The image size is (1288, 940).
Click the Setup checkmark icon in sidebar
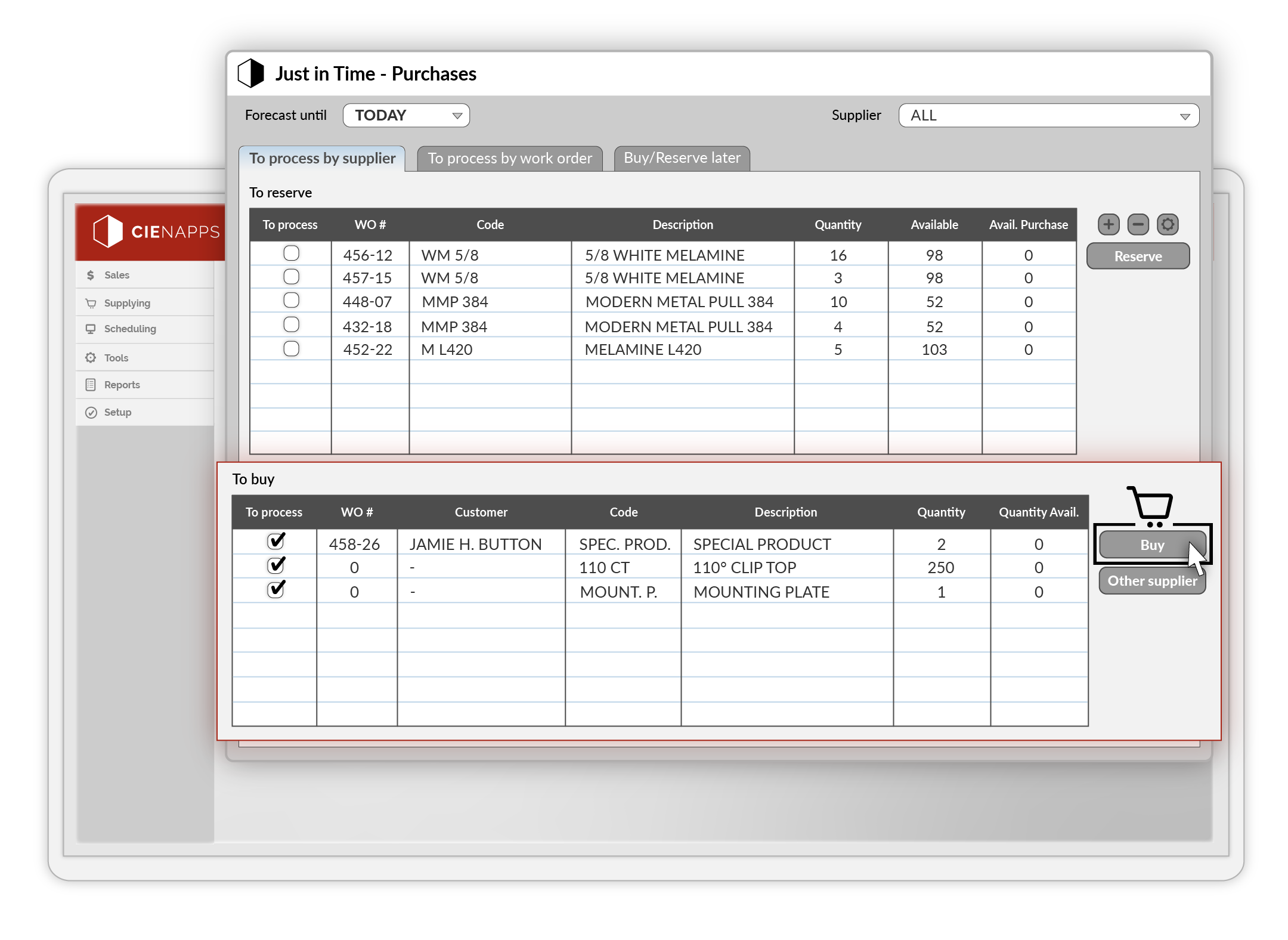91,412
